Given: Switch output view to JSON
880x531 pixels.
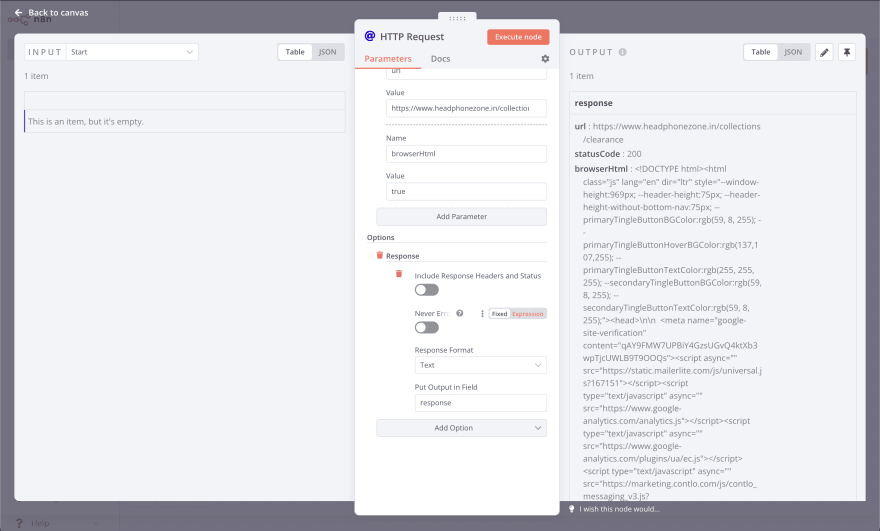Looking at the screenshot, I should pyautogui.click(x=793, y=52).
